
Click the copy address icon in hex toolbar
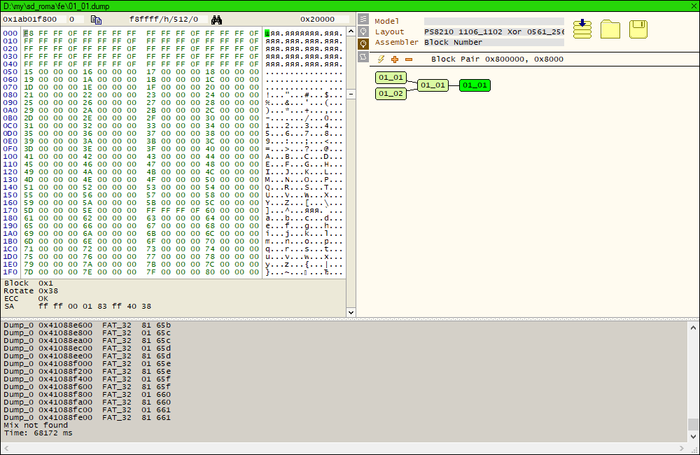(x=96, y=19)
